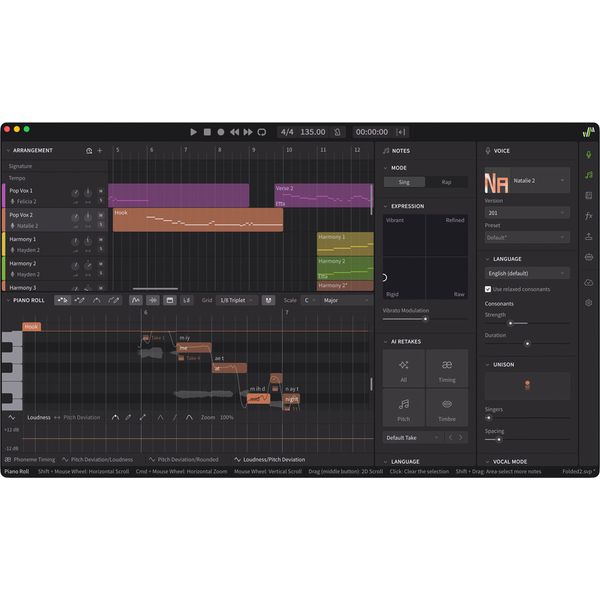Choose the Rap mode
600x600 pixels.
tap(446, 182)
